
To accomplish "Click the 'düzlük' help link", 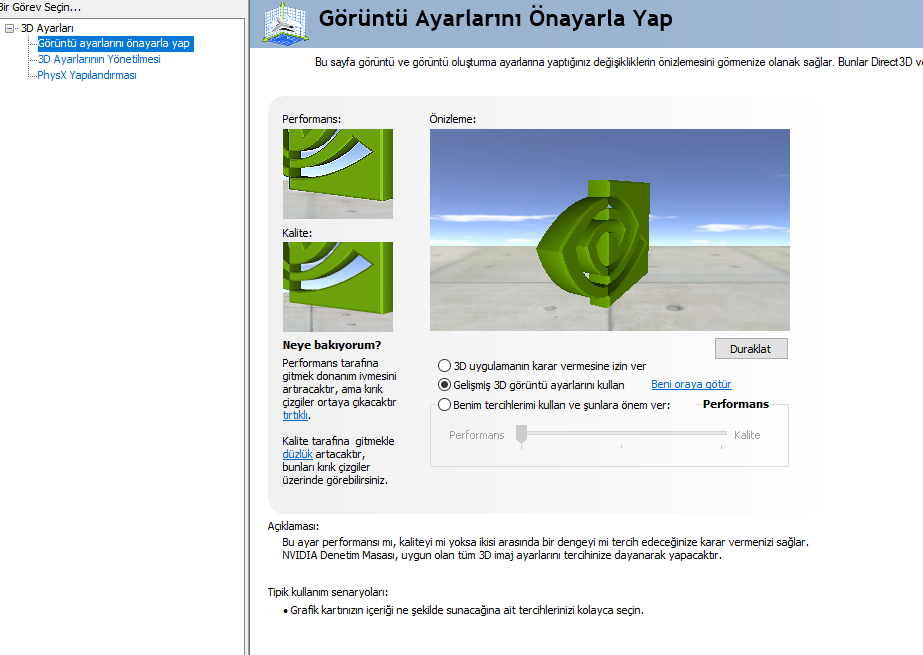I will (x=297, y=454).
